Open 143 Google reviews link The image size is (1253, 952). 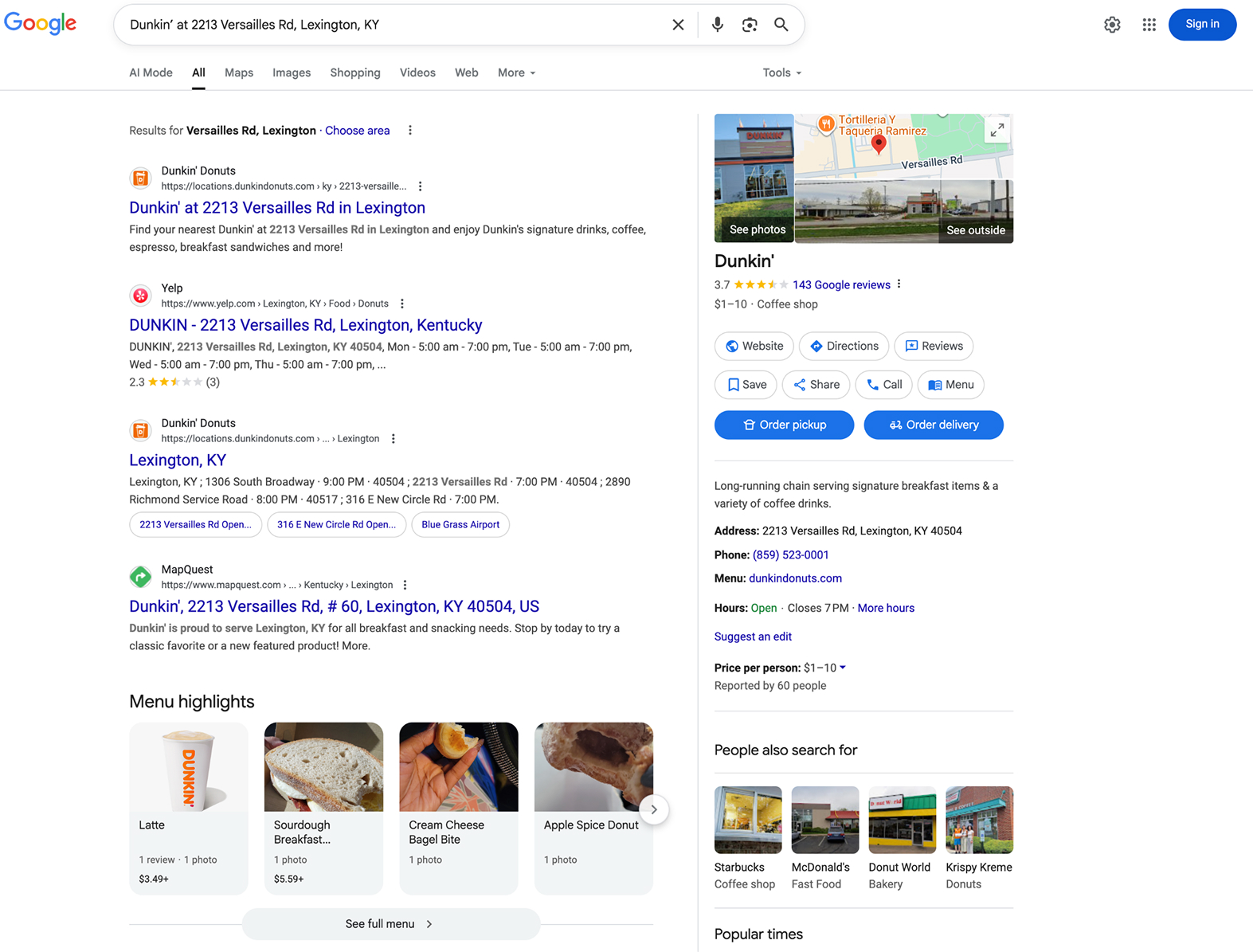pyautogui.click(x=841, y=285)
